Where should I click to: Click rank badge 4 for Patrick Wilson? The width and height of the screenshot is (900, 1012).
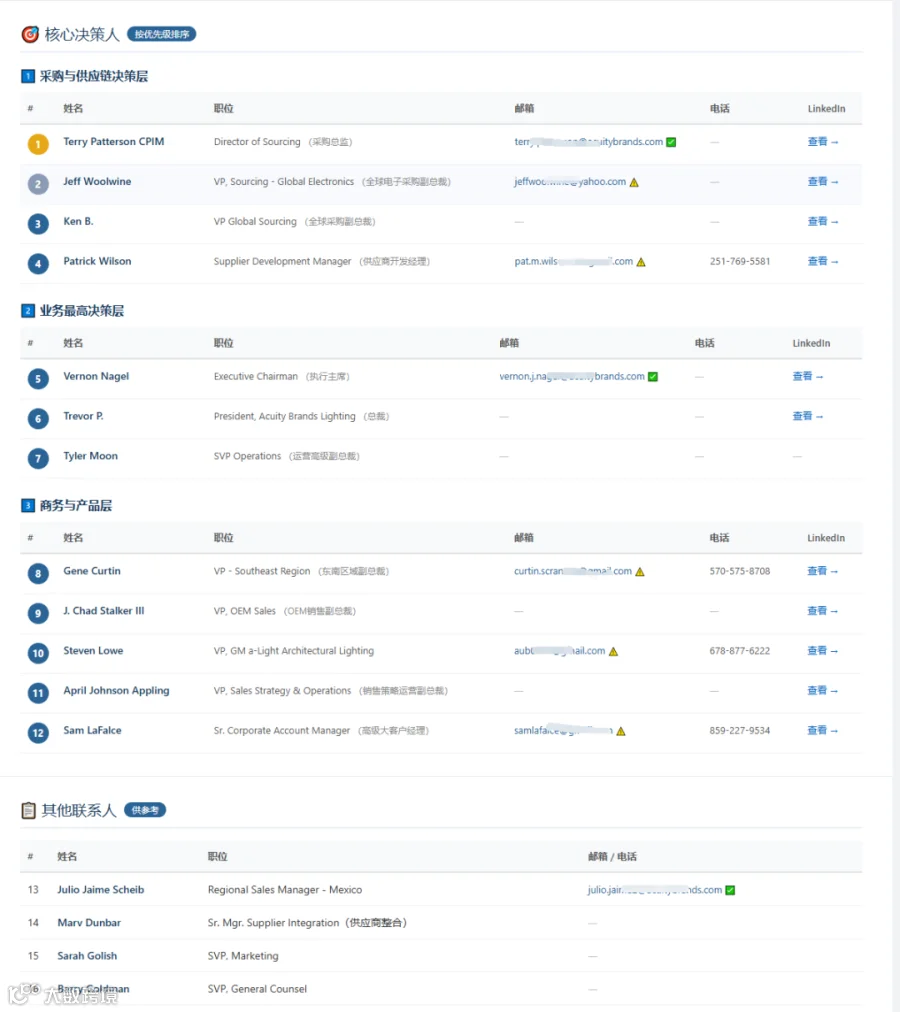(38, 263)
